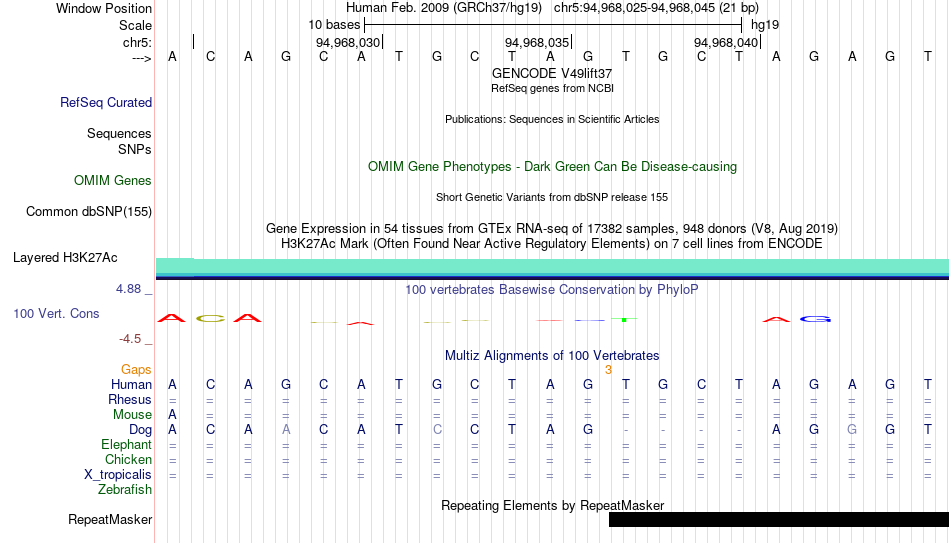Click the Human row label in alignment

tap(131, 385)
